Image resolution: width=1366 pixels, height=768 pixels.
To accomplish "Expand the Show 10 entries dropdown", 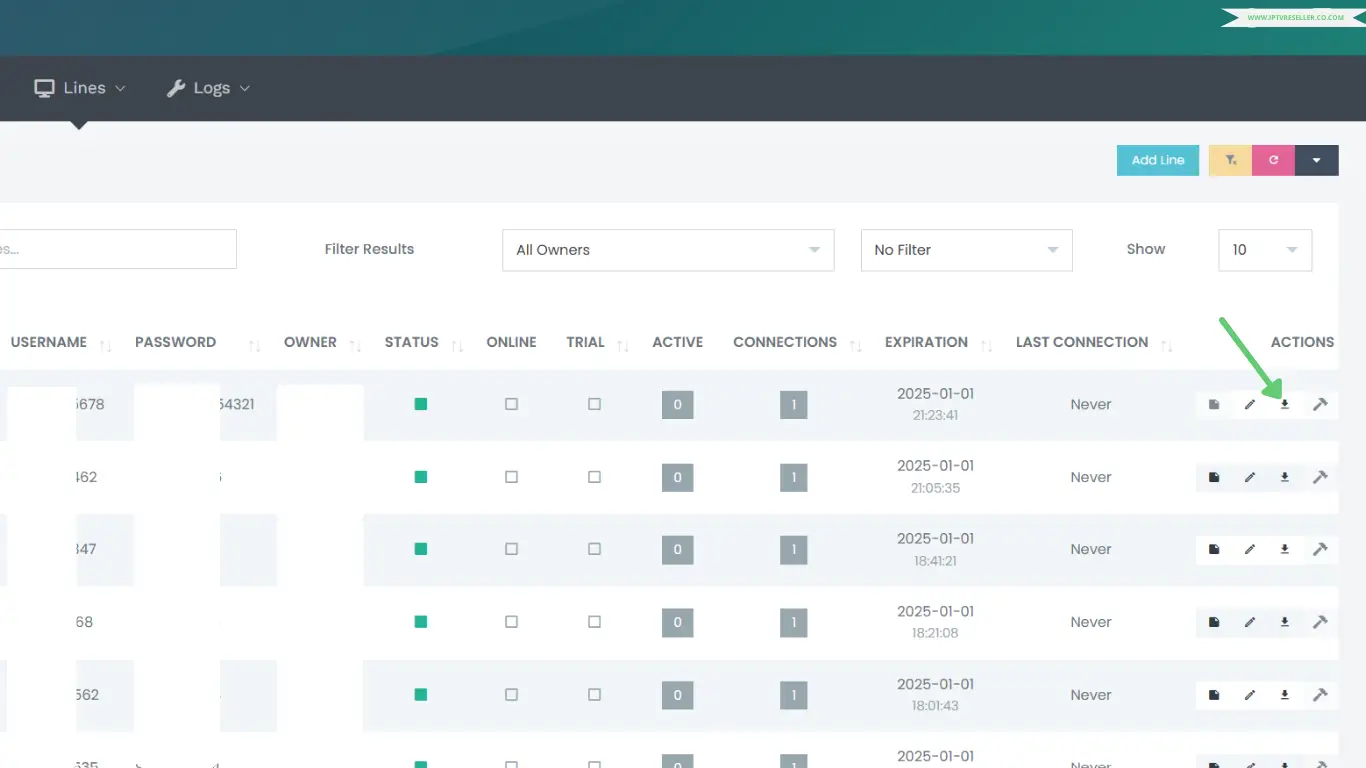I will 1264,250.
